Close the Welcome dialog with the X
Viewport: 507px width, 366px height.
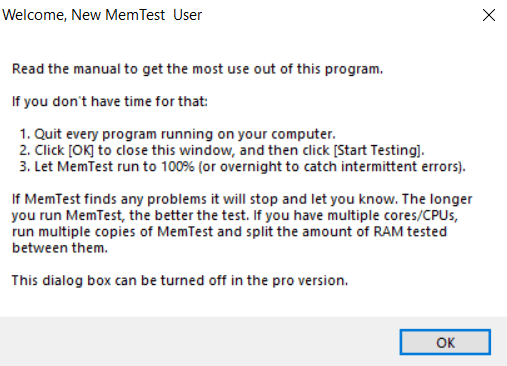click(489, 15)
